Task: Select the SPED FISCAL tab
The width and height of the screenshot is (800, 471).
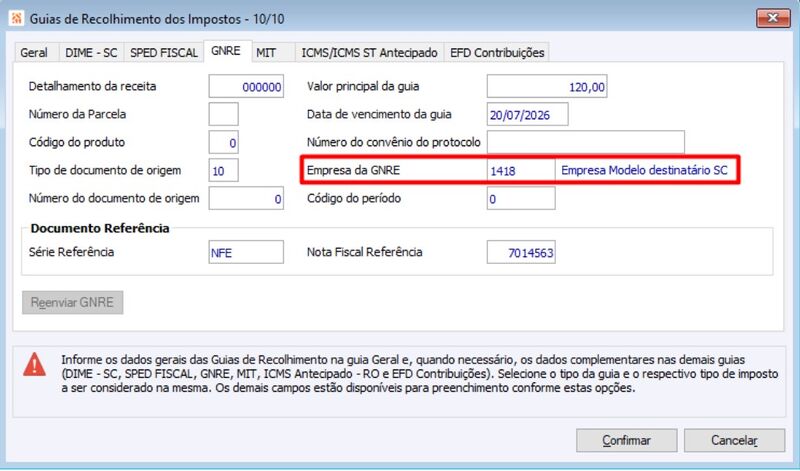Action: [164, 53]
